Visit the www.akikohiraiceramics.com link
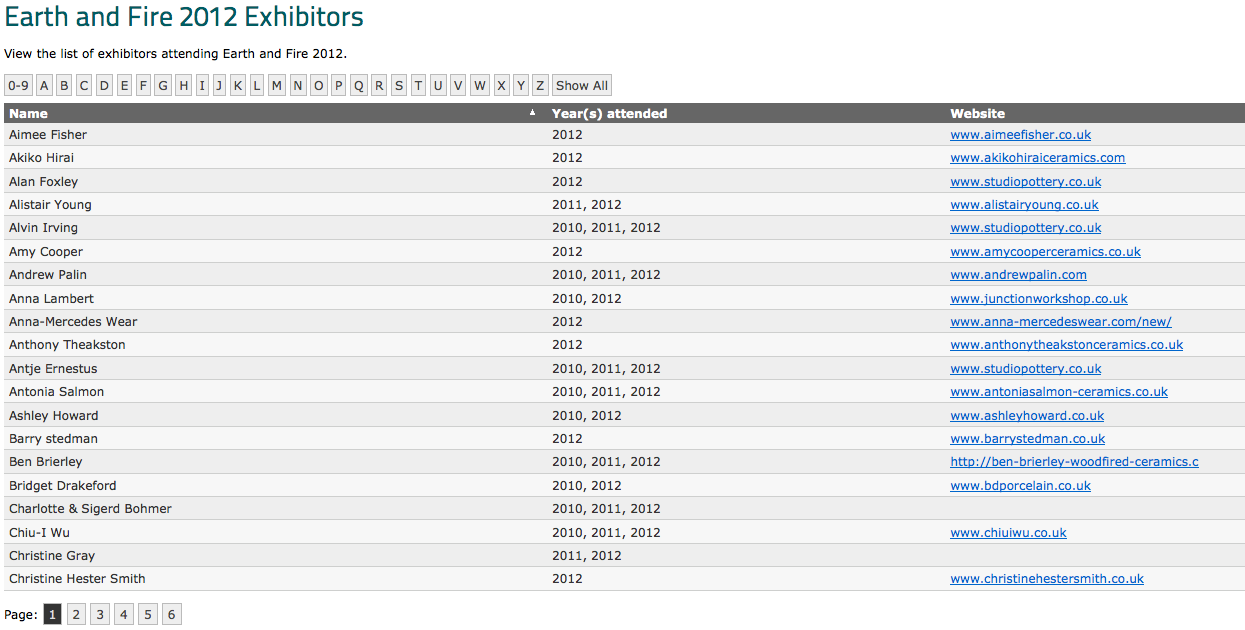The width and height of the screenshot is (1245, 630). point(1037,158)
